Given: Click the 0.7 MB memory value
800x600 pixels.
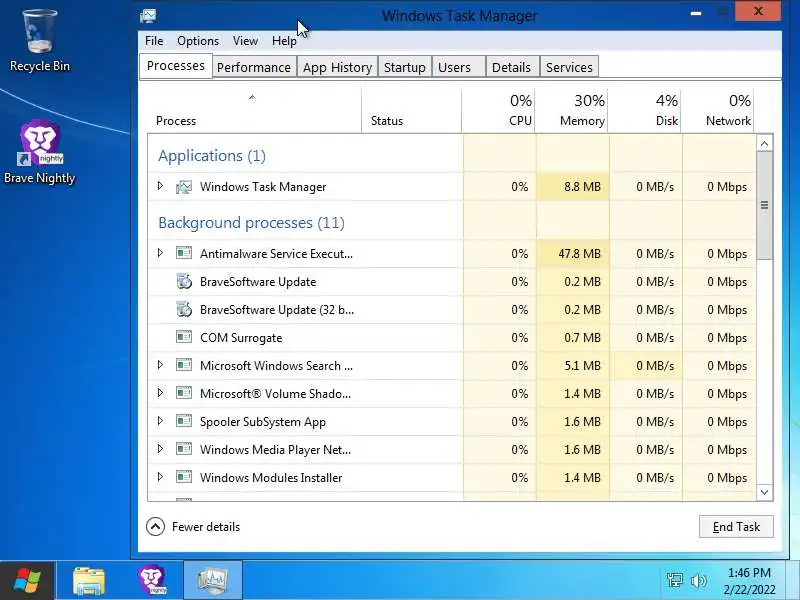Looking at the screenshot, I should 582,338.
